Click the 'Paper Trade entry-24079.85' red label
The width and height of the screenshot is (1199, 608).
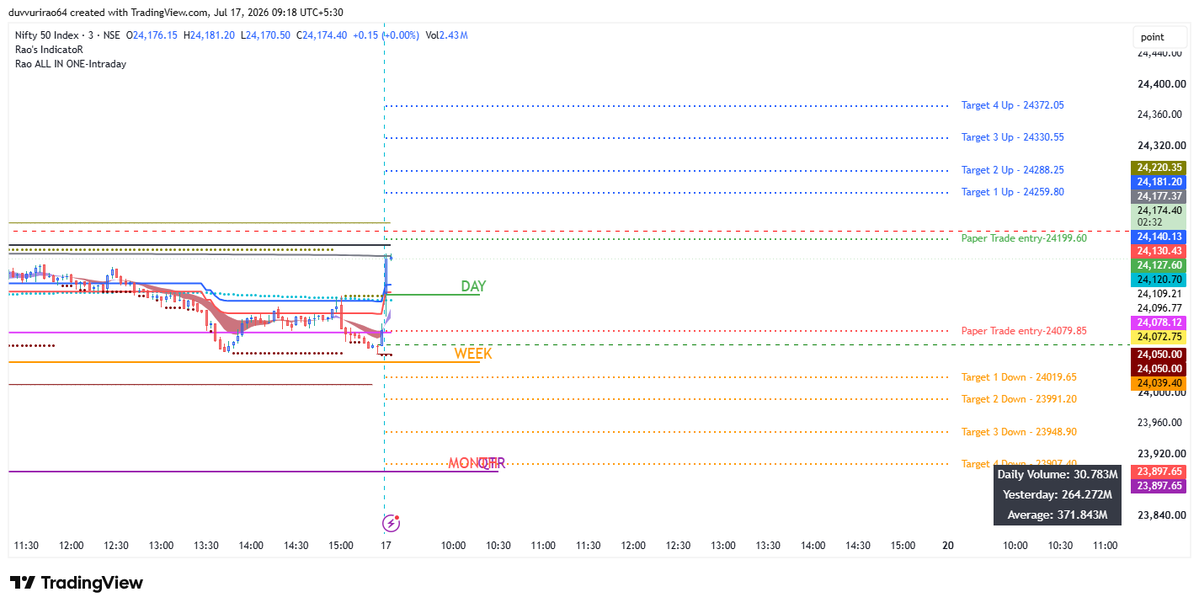point(1024,331)
